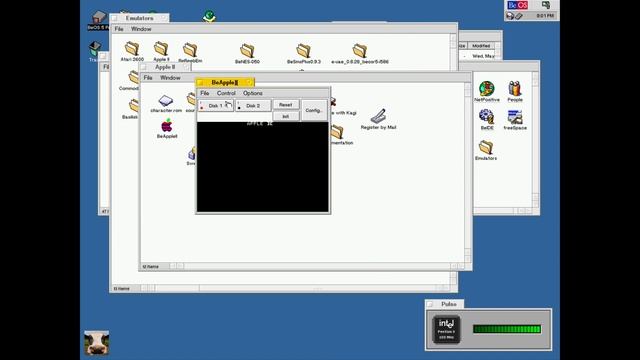The height and width of the screenshot is (360, 640).
Task: Click the green circular icon on desktop
Action: click(209, 16)
